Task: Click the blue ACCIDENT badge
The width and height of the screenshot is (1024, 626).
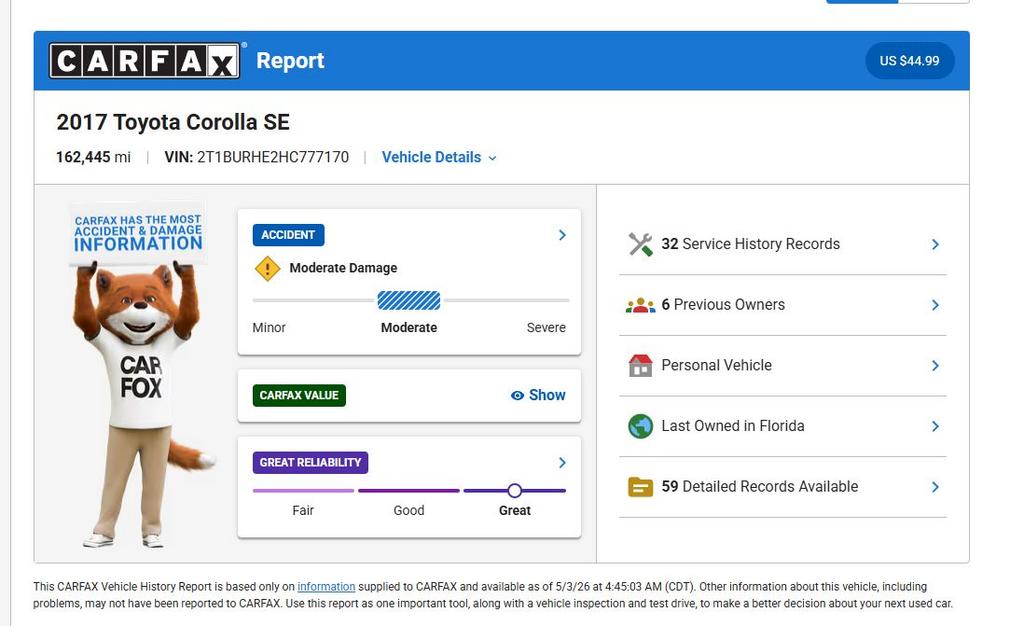Action: tap(288, 235)
